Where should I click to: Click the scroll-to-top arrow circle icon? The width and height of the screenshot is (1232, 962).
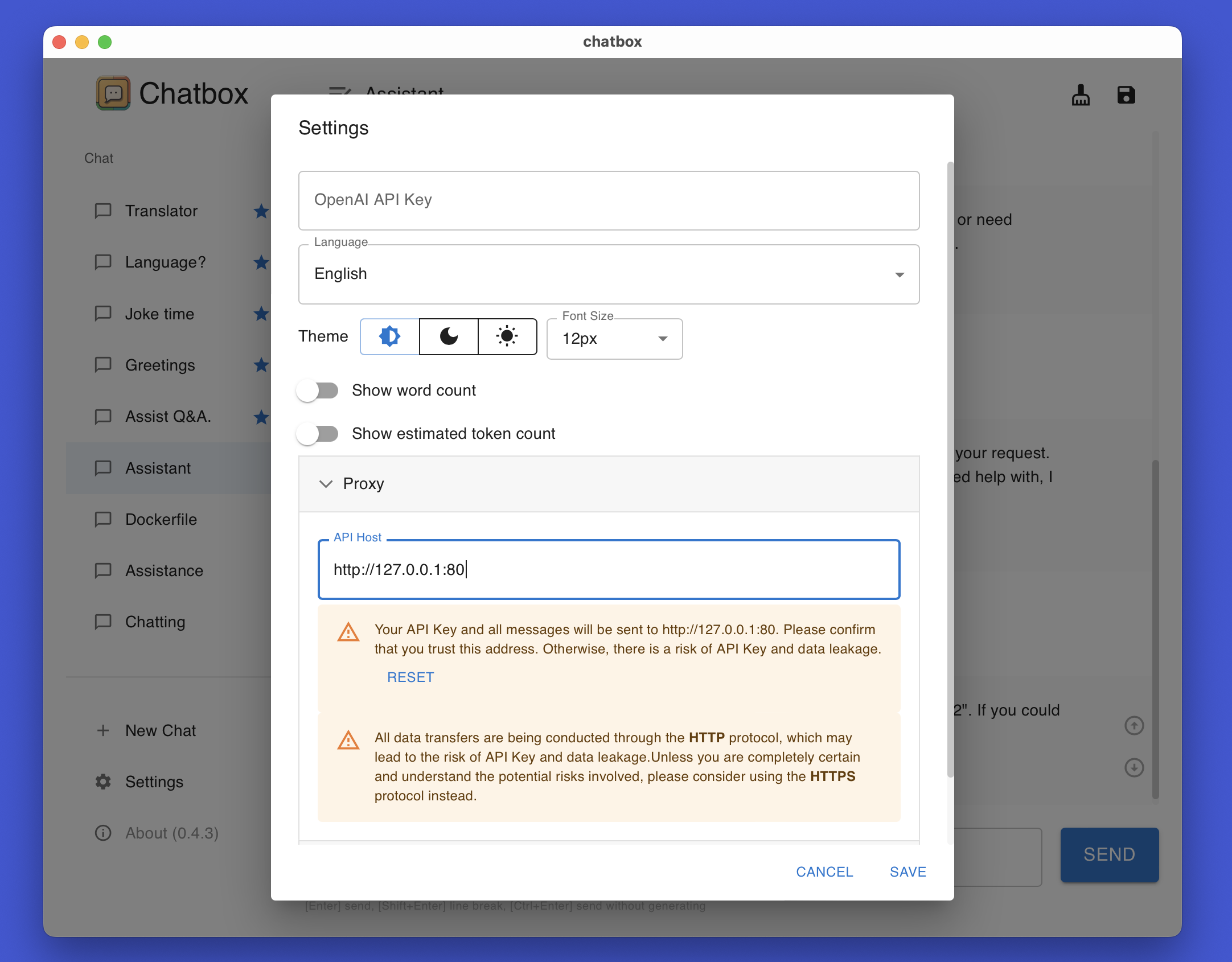(1134, 725)
